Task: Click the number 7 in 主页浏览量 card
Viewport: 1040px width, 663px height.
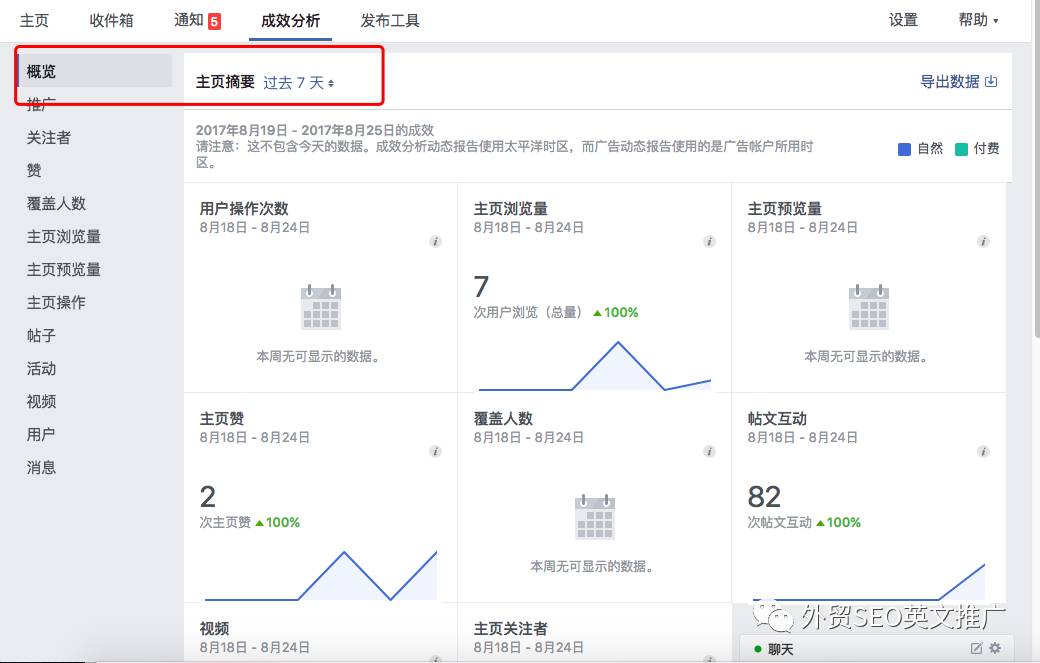Action: tap(482, 286)
